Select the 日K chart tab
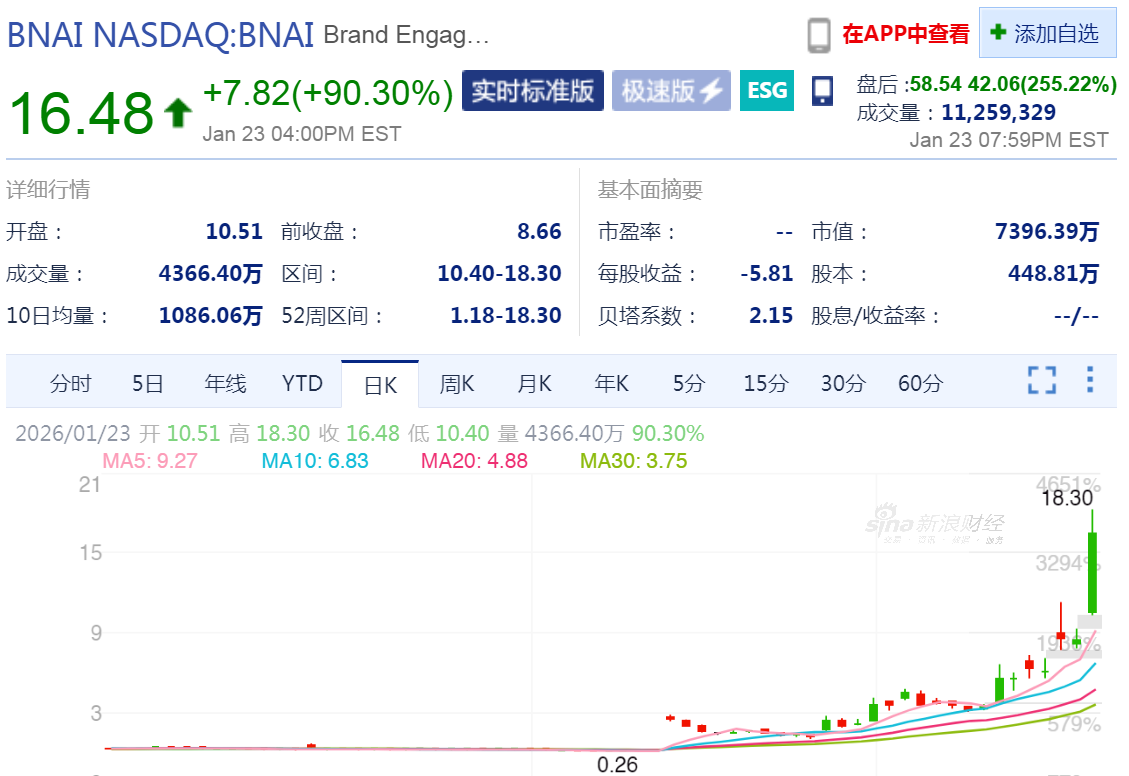The height and width of the screenshot is (776, 1129). pos(380,385)
